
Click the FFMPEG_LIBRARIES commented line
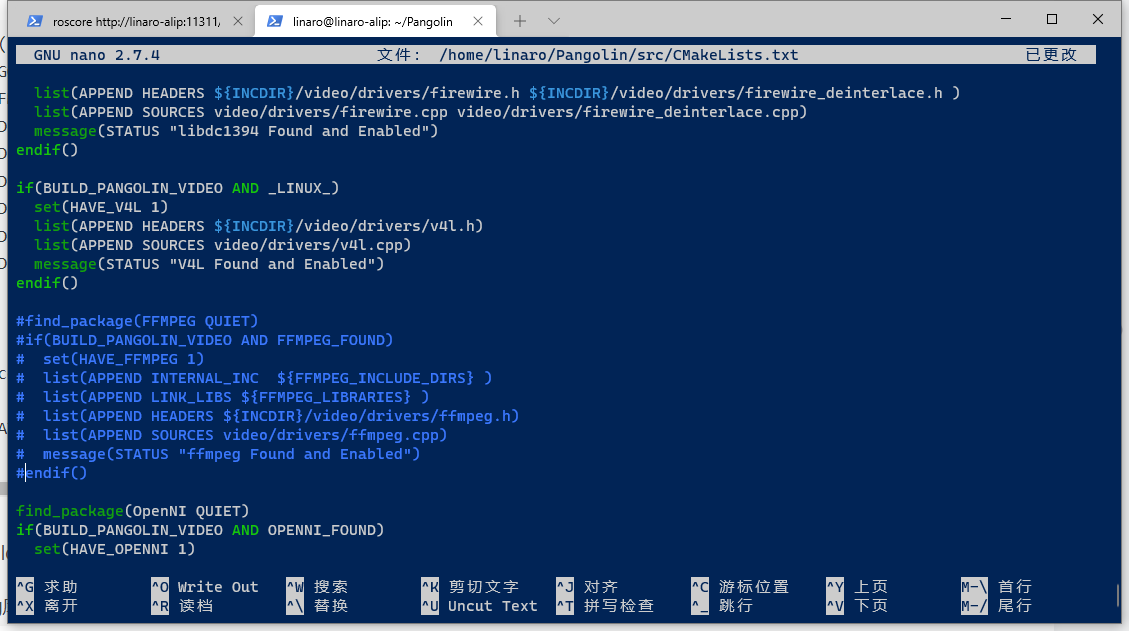(x=222, y=397)
